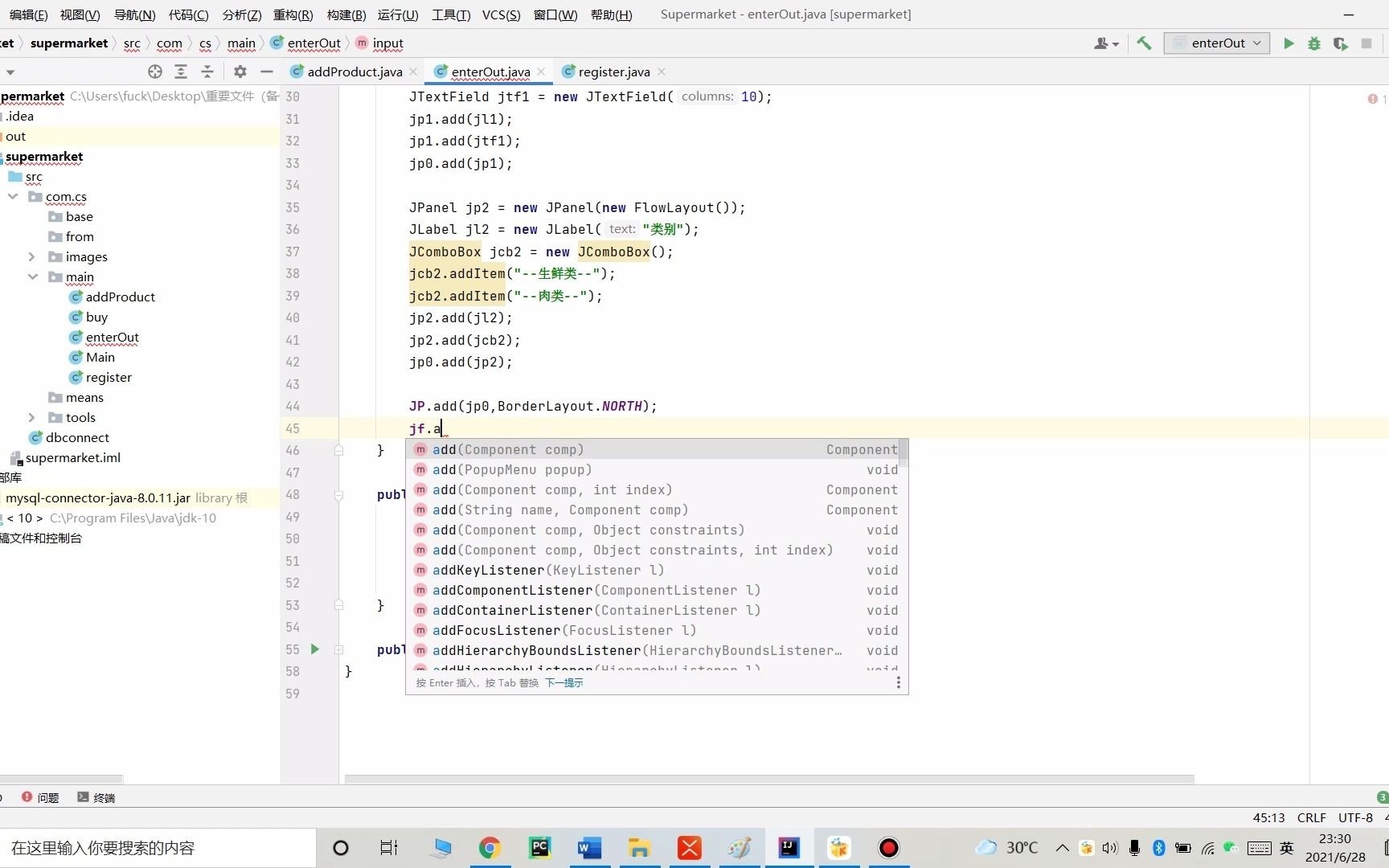Open File Explorer from the taskbar
This screenshot has width=1389, height=868.
point(639,848)
